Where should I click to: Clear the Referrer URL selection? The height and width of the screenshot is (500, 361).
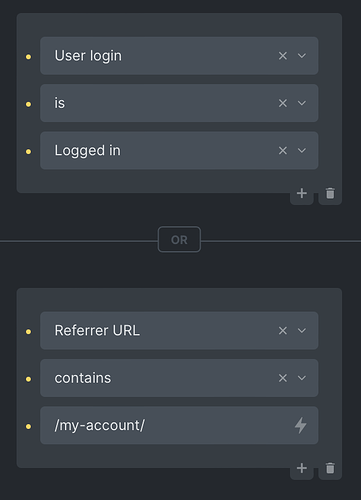[283, 331]
